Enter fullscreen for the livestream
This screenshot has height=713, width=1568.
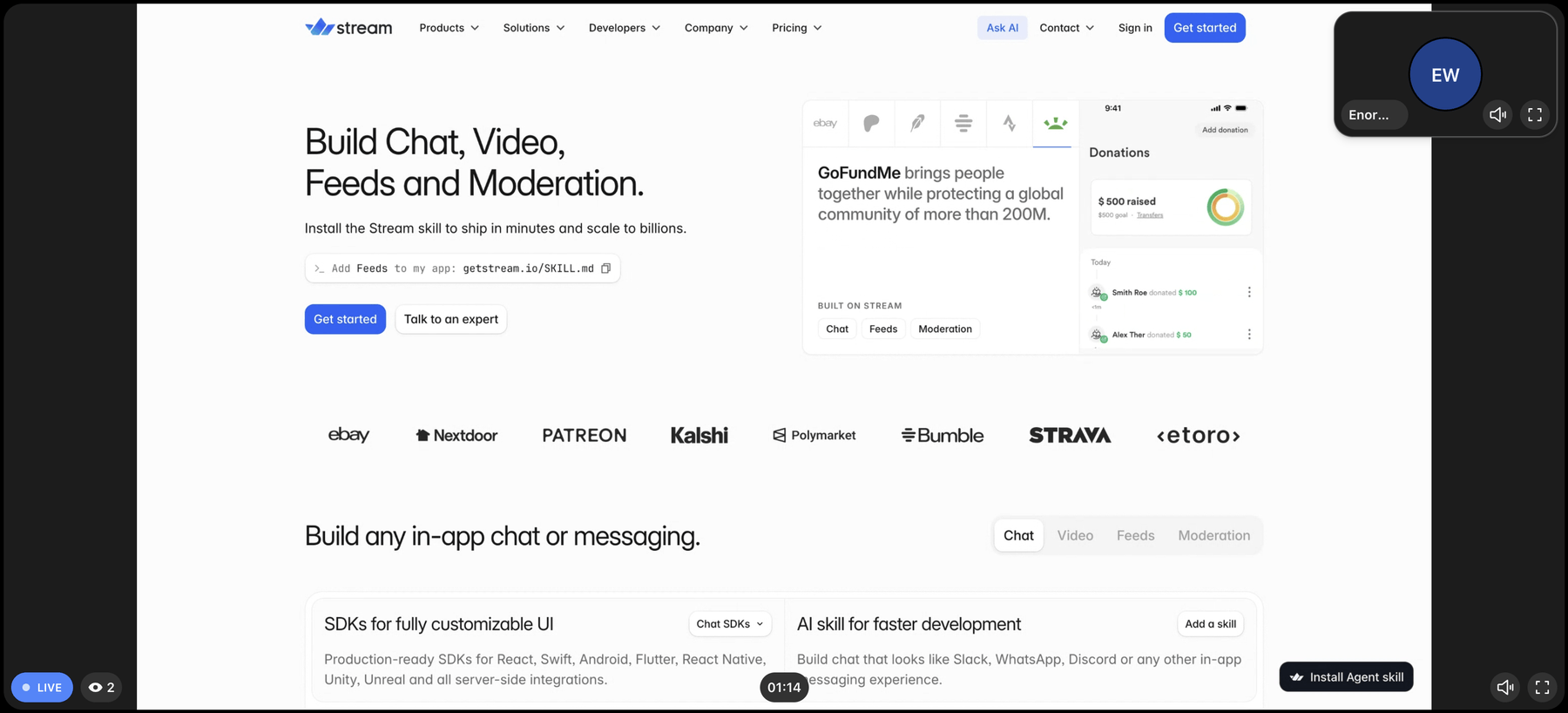pos(1542,687)
